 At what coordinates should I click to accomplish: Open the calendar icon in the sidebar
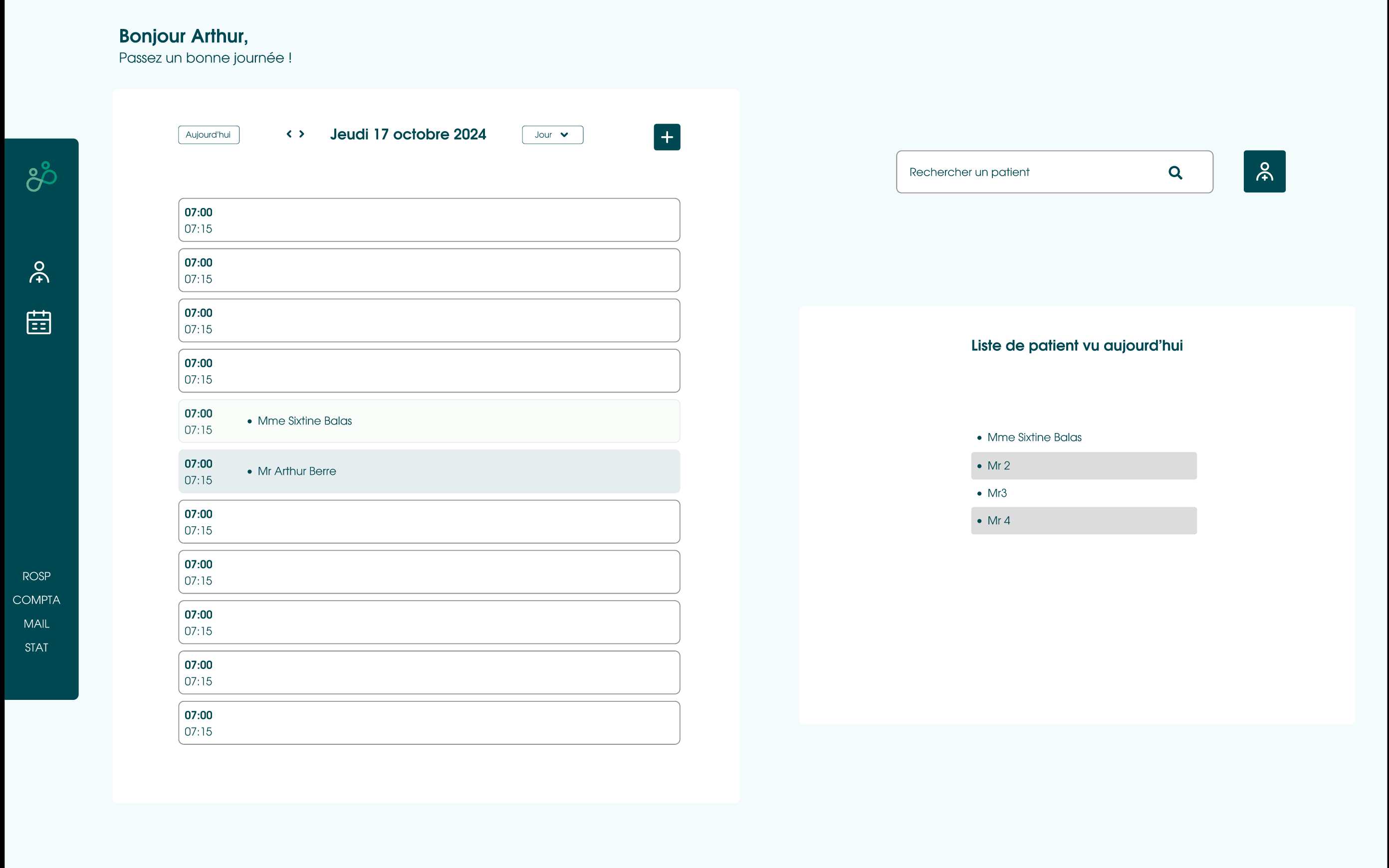click(x=39, y=322)
